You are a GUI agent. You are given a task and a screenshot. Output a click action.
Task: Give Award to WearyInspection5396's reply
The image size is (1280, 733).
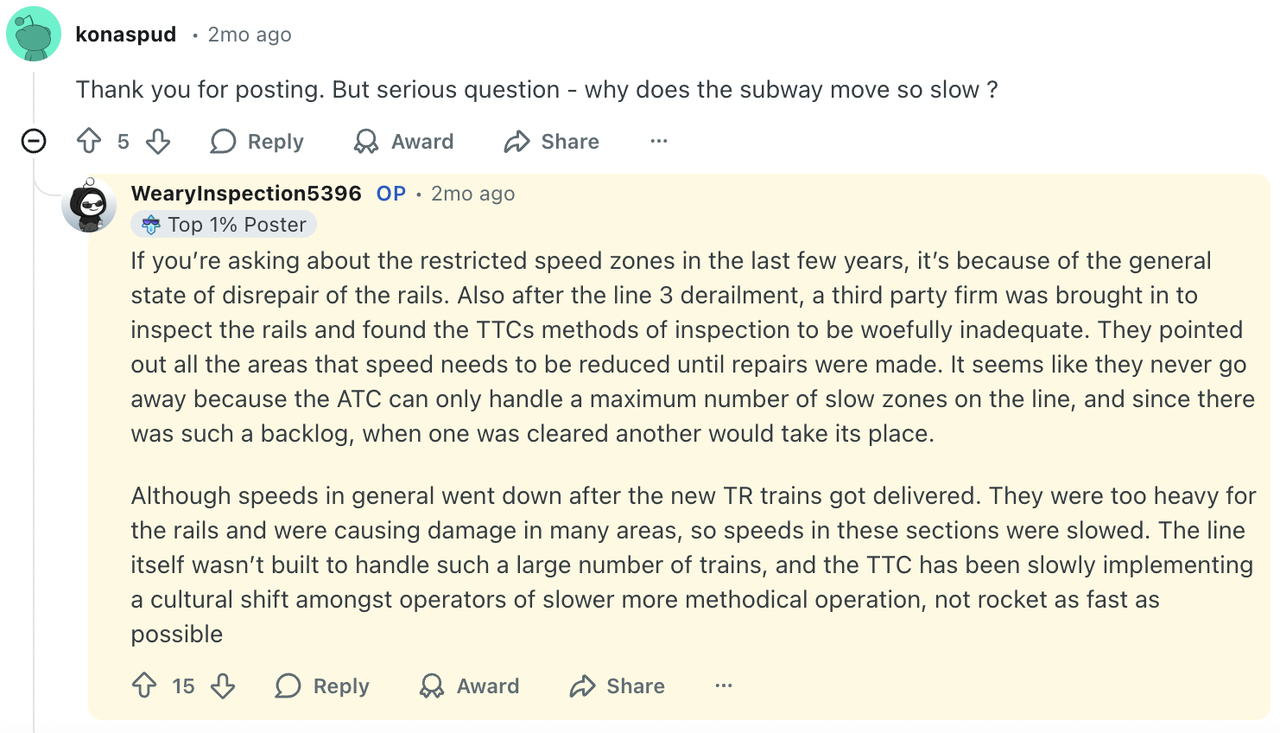click(469, 686)
